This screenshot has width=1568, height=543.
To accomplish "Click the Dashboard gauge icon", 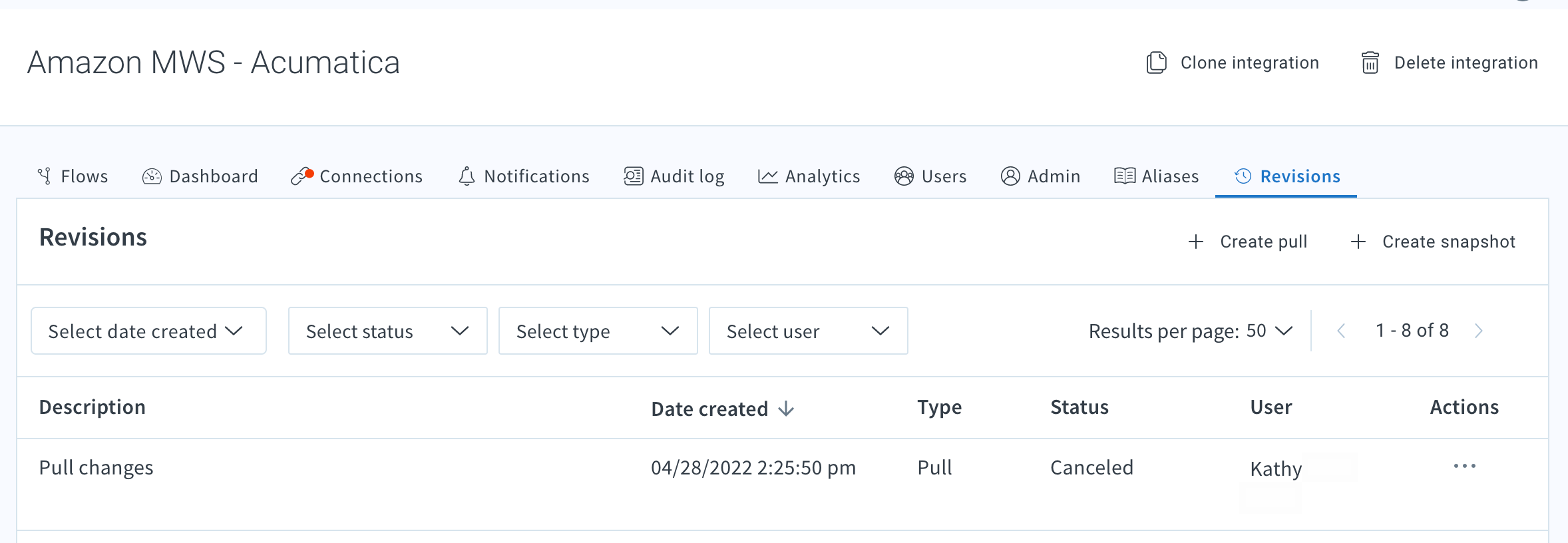I will coord(152,176).
